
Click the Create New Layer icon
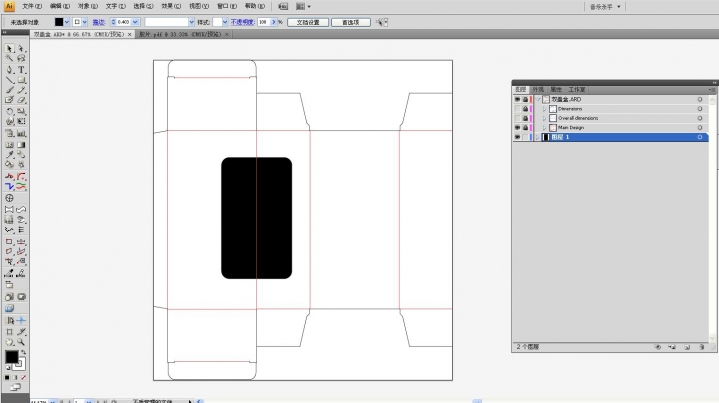tap(686, 347)
